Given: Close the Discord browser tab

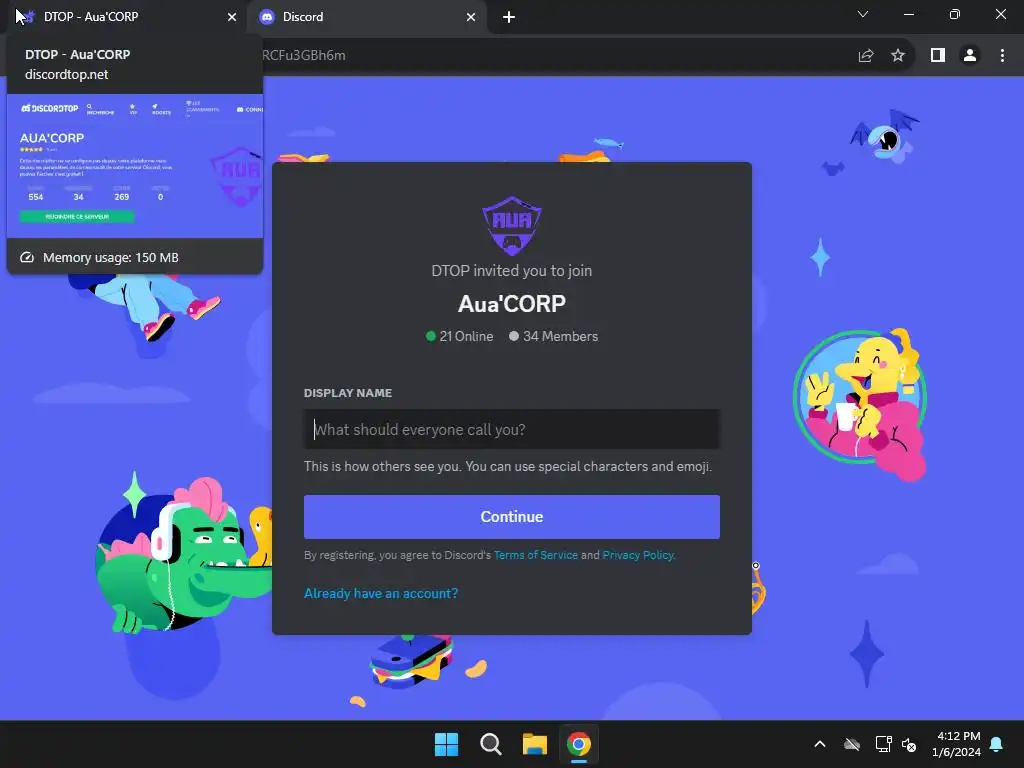Looking at the screenshot, I should pos(471,17).
